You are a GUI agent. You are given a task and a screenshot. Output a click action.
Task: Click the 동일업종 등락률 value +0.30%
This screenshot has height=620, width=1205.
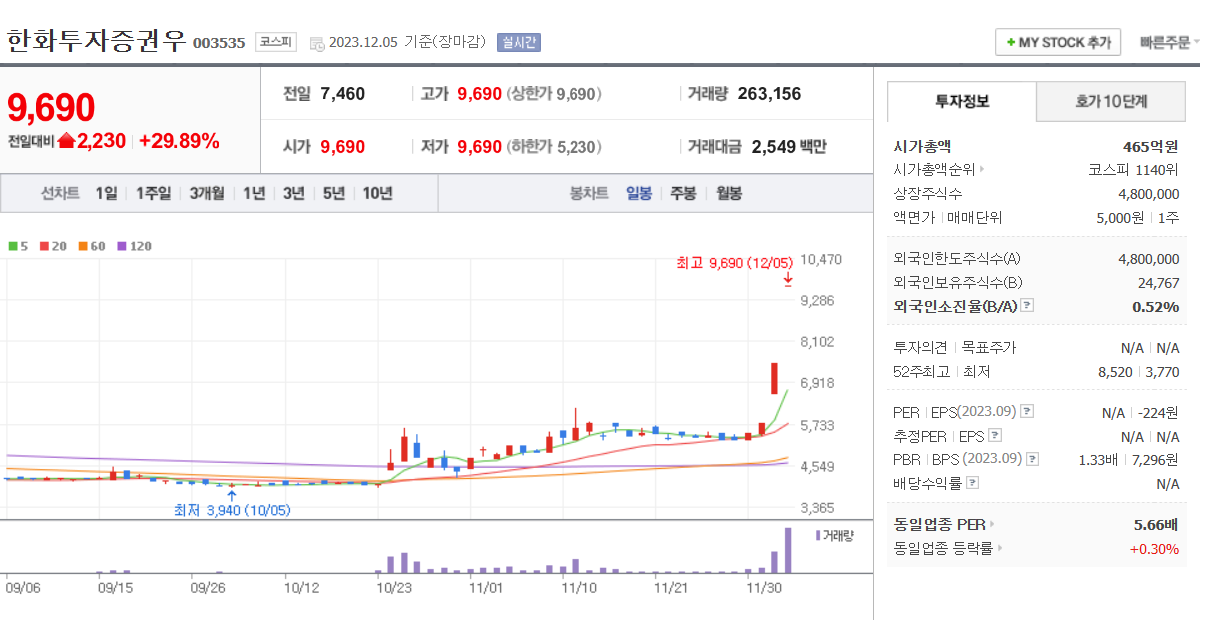click(x=1154, y=548)
